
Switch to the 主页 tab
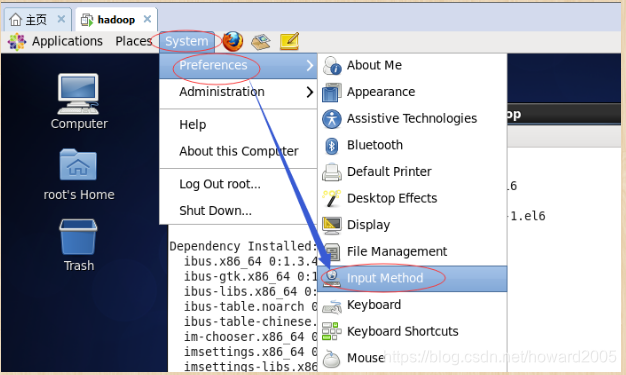[38, 19]
